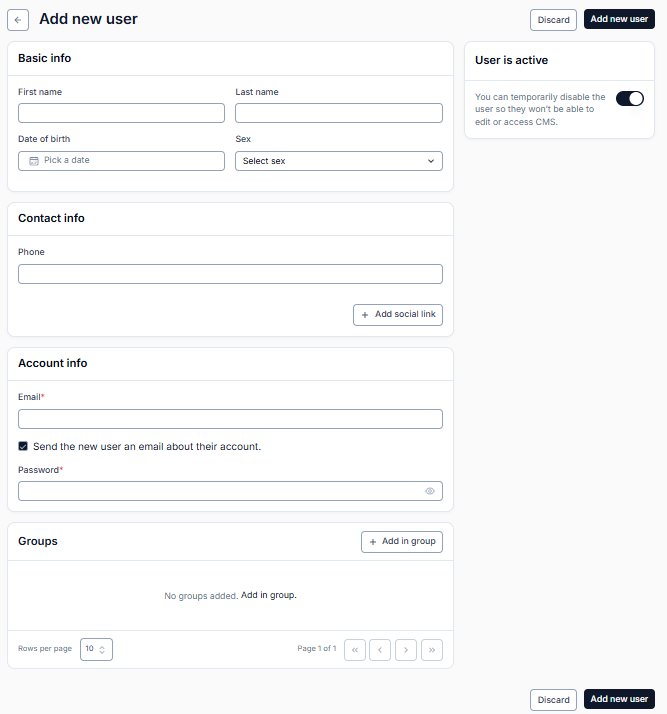This screenshot has width=667, height=714.
Task: Click bottom Add new user button
Action: [x=619, y=699]
